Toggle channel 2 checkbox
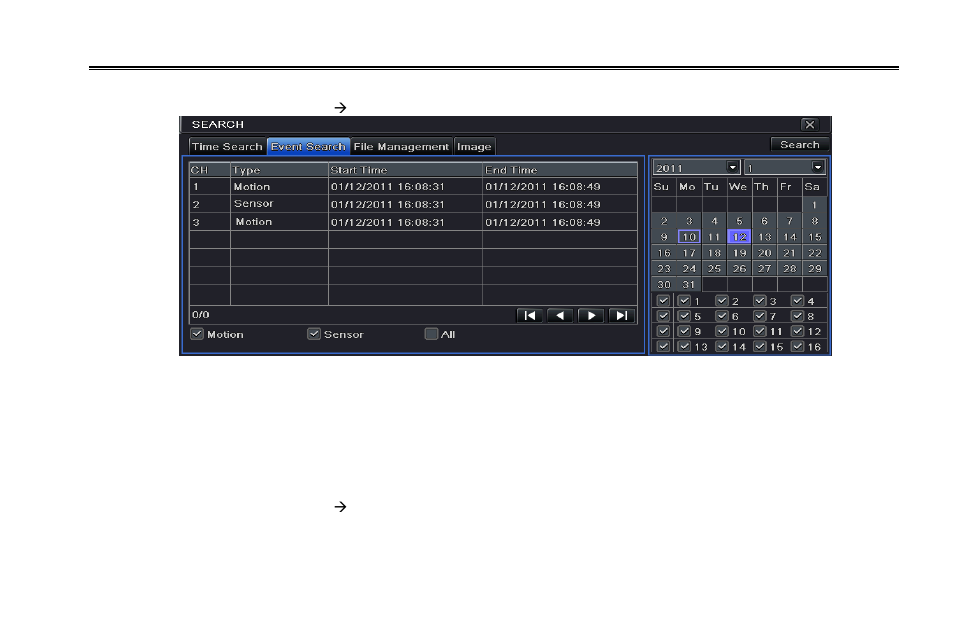The image size is (954, 636). pyautogui.click(x=722, y=301)
